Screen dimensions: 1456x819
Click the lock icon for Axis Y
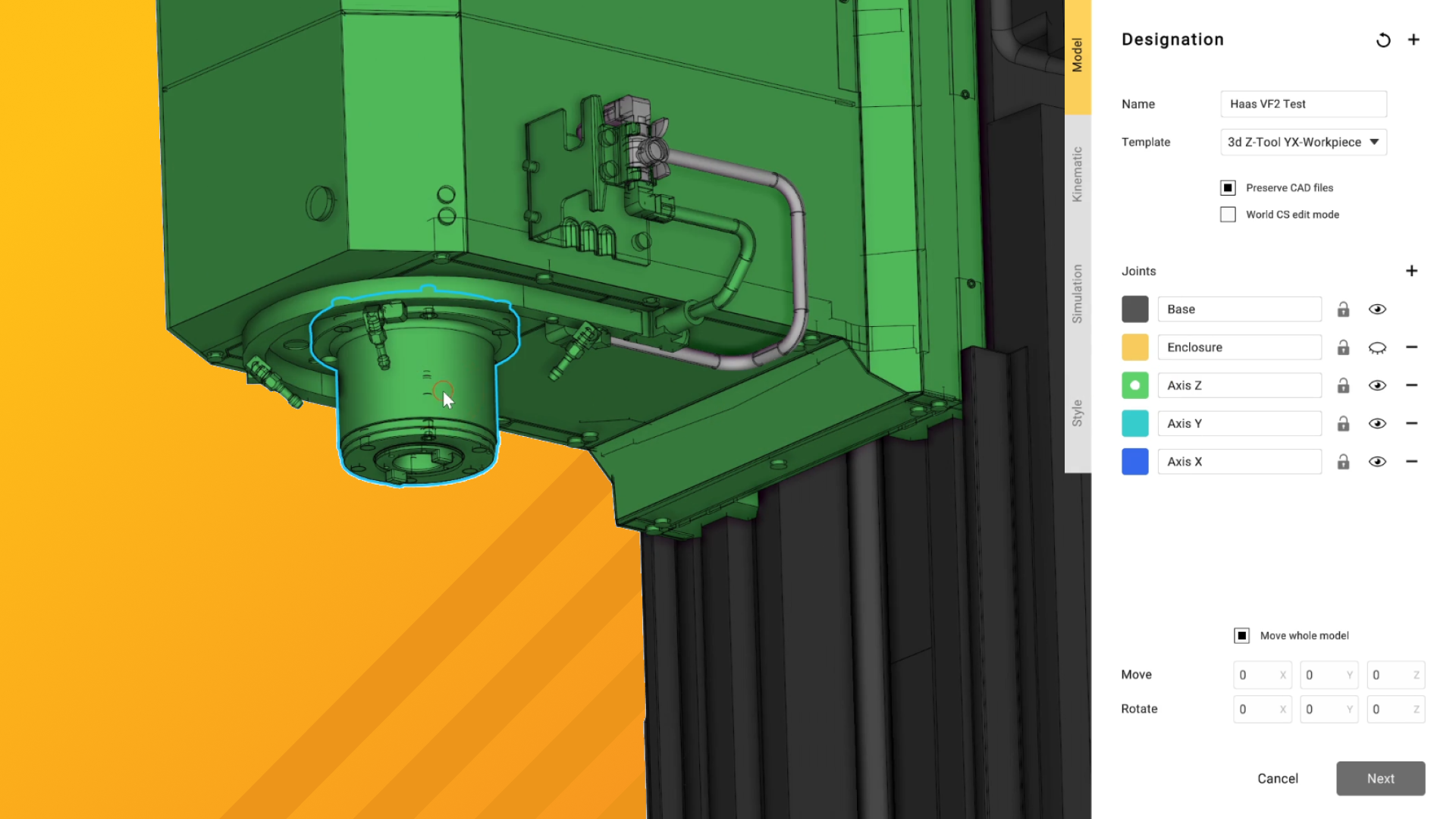click(1343, 424)
